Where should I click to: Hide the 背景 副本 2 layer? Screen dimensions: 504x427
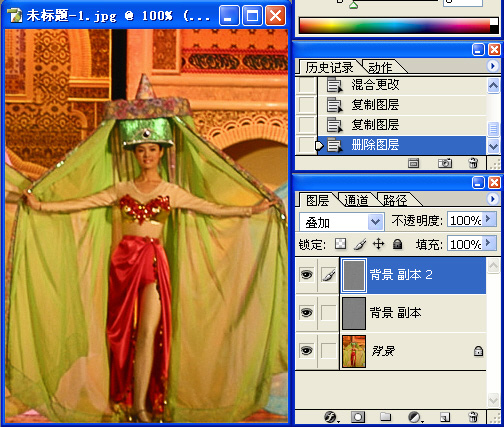click(306, 275)
